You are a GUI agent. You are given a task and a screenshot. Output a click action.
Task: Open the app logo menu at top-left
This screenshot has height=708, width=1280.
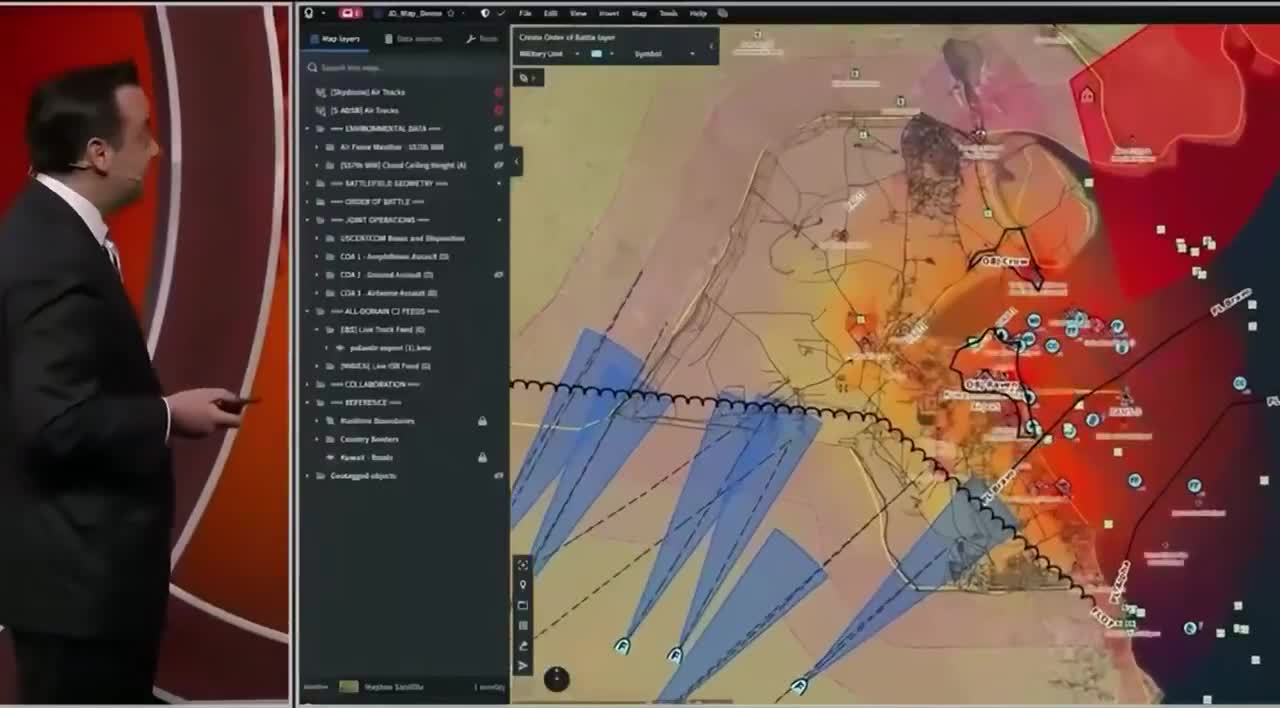311,13
